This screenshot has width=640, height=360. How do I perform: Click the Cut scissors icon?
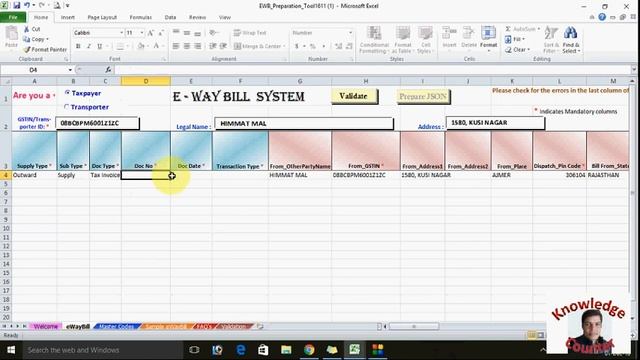point(27,29)
